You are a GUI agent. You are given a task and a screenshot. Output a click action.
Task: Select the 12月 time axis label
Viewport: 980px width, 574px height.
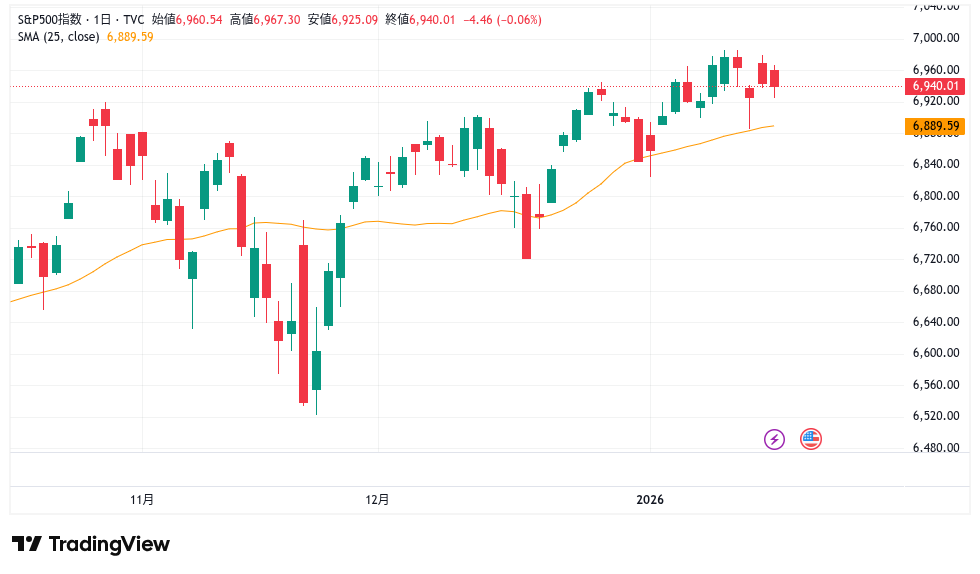click(377, 499)
